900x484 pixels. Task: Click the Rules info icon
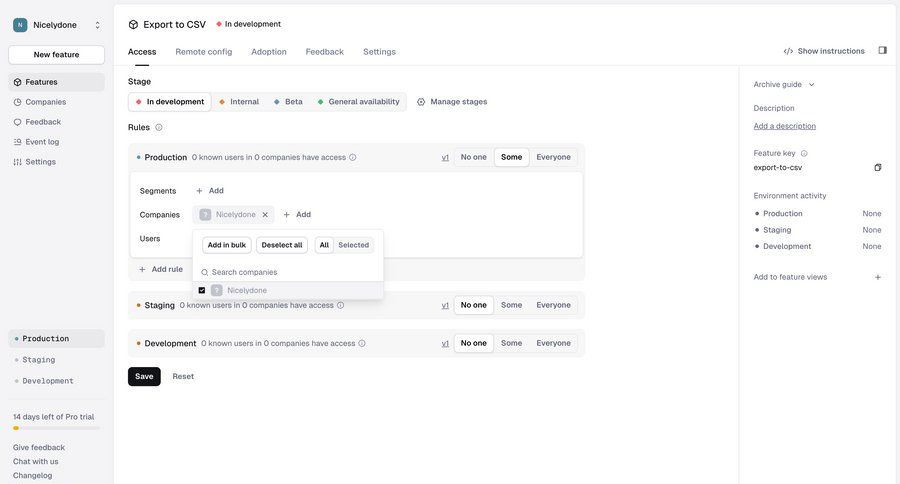point(159,127)
